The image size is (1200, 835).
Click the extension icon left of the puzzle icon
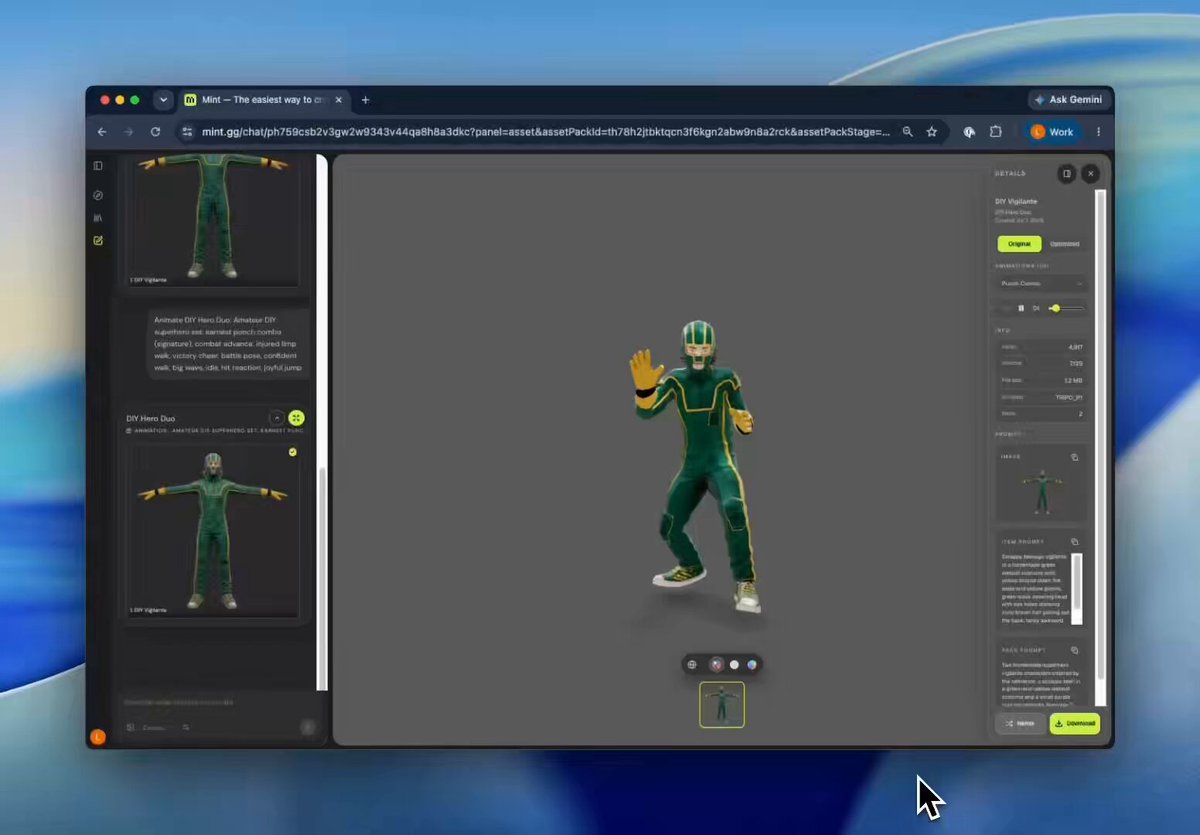point(969,132)
